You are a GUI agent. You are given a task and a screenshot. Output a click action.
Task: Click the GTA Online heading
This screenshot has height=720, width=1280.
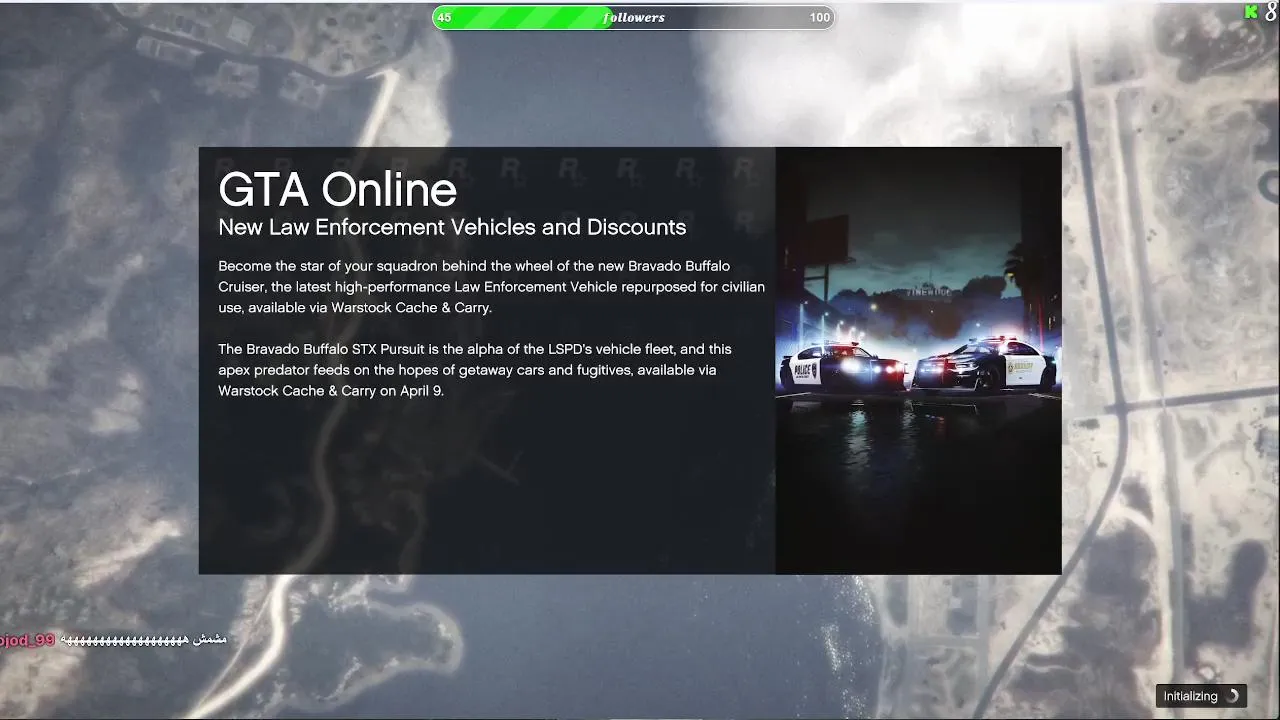(x=337, y=190)
